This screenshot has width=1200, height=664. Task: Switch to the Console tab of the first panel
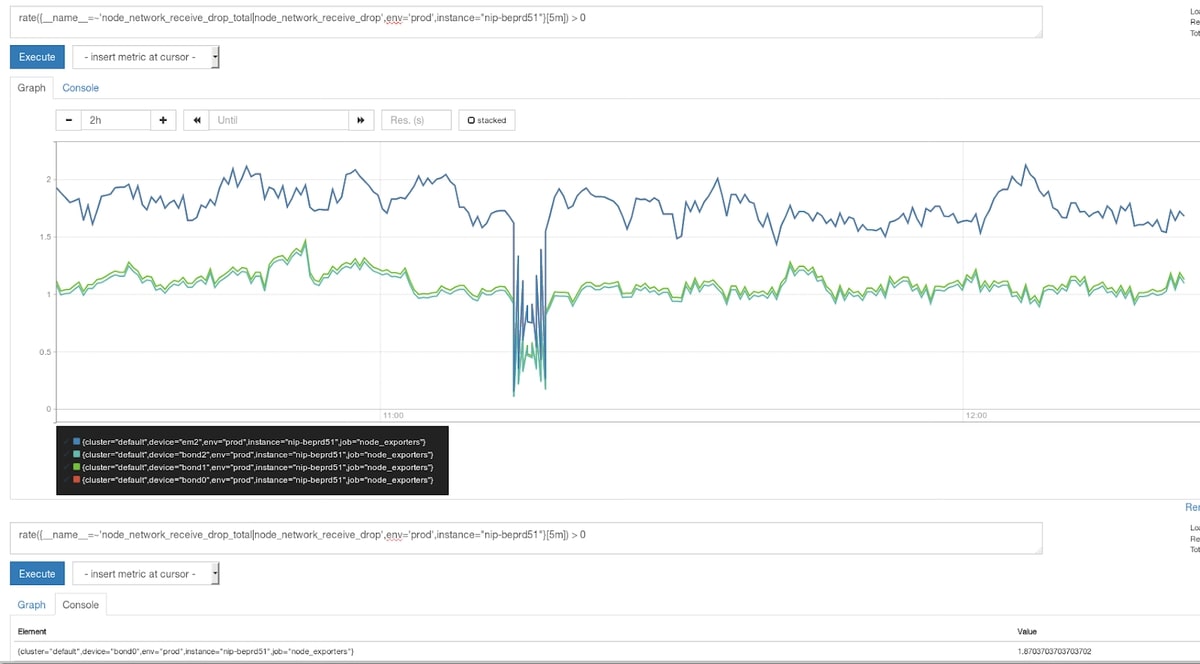click(x=80, y=88)
